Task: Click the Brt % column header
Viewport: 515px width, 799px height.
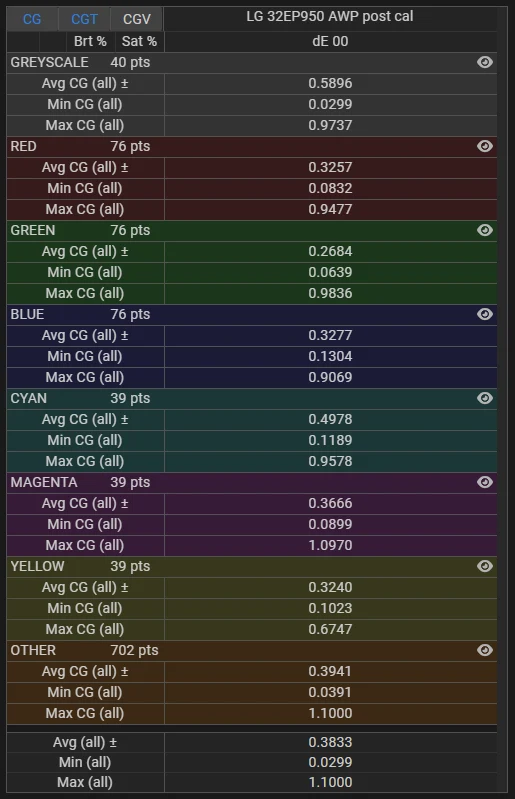Action: coord(90,41)
